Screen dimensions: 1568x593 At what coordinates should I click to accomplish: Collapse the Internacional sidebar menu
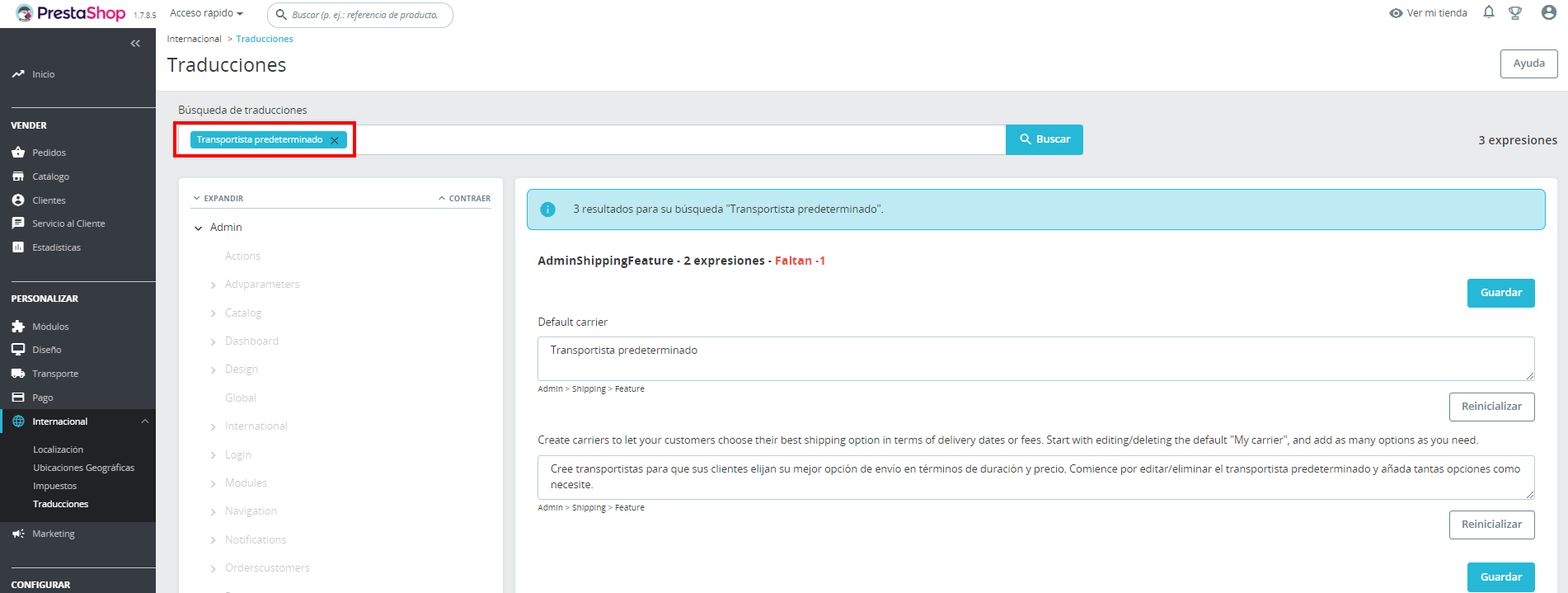[145, 421]
